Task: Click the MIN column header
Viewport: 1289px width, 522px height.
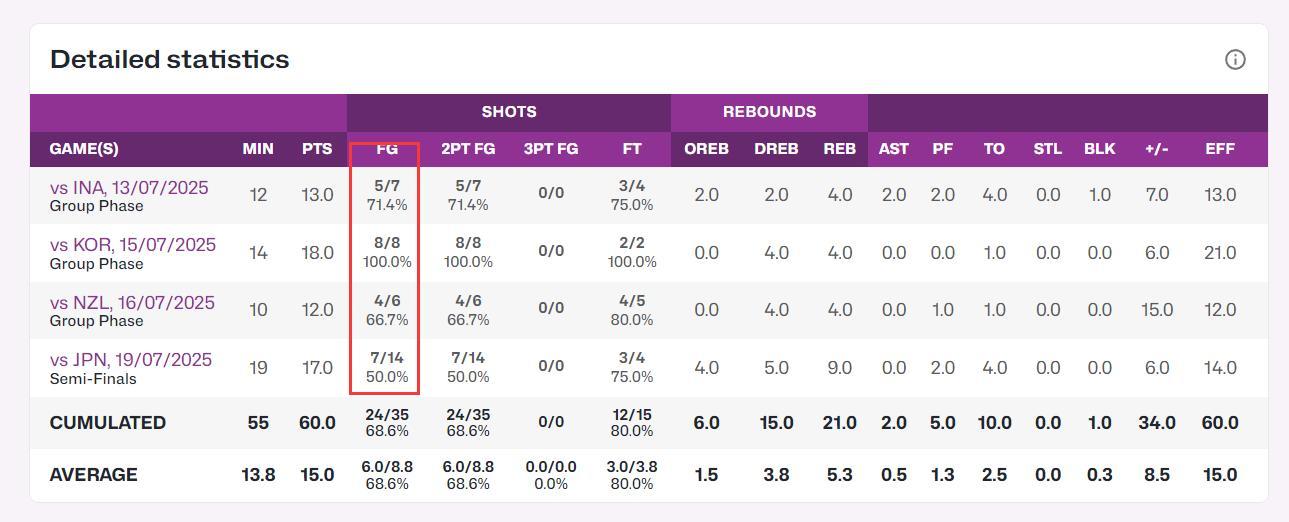Action: coord(258,149)
